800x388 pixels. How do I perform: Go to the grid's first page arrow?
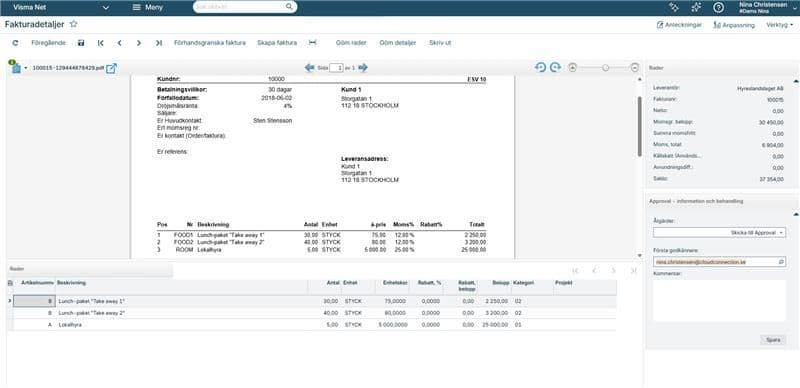click(x=576, y=271)
